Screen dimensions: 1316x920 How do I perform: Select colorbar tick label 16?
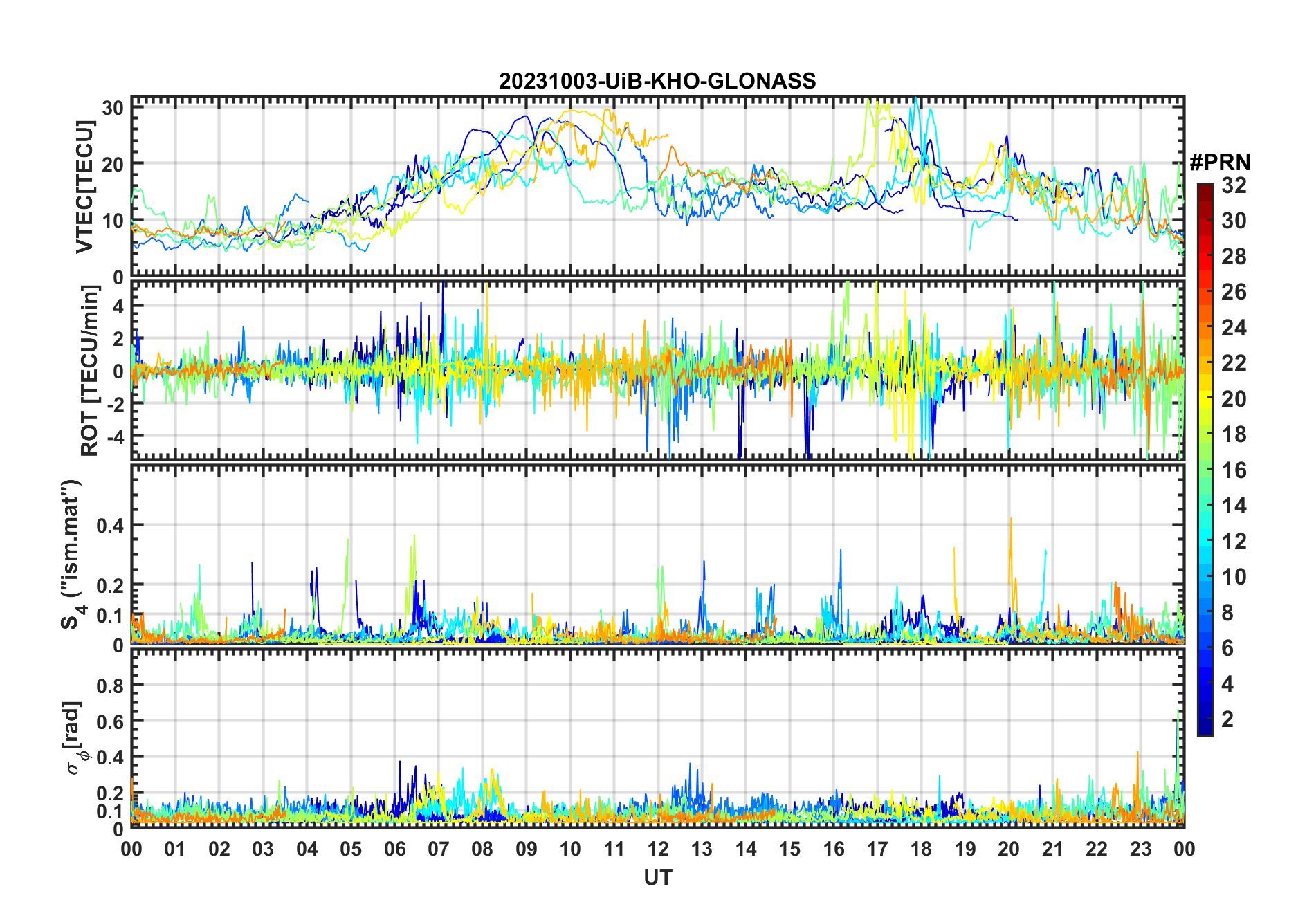(x=1234, y=470)
